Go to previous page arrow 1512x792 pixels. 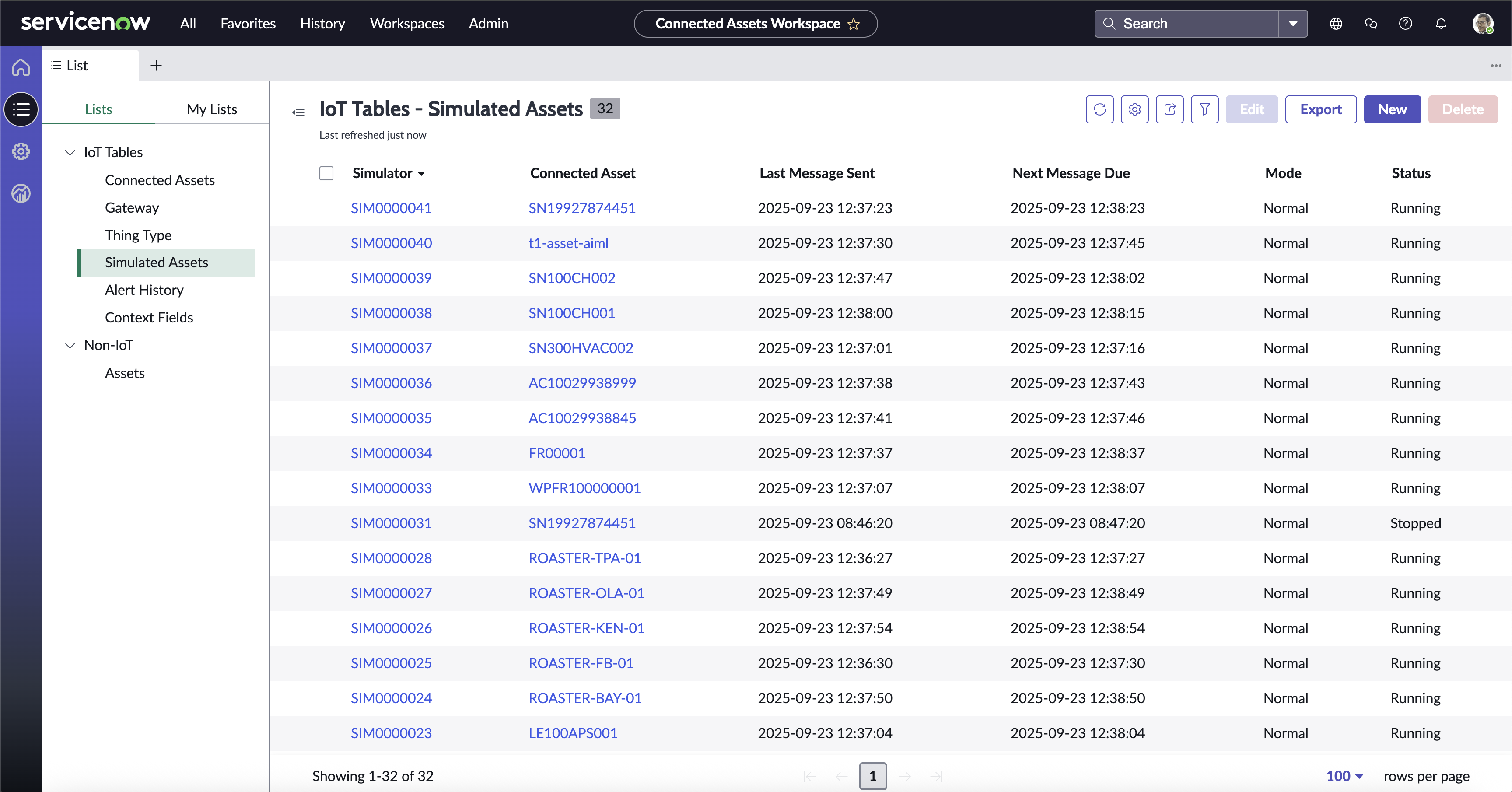tap(841, 777)
